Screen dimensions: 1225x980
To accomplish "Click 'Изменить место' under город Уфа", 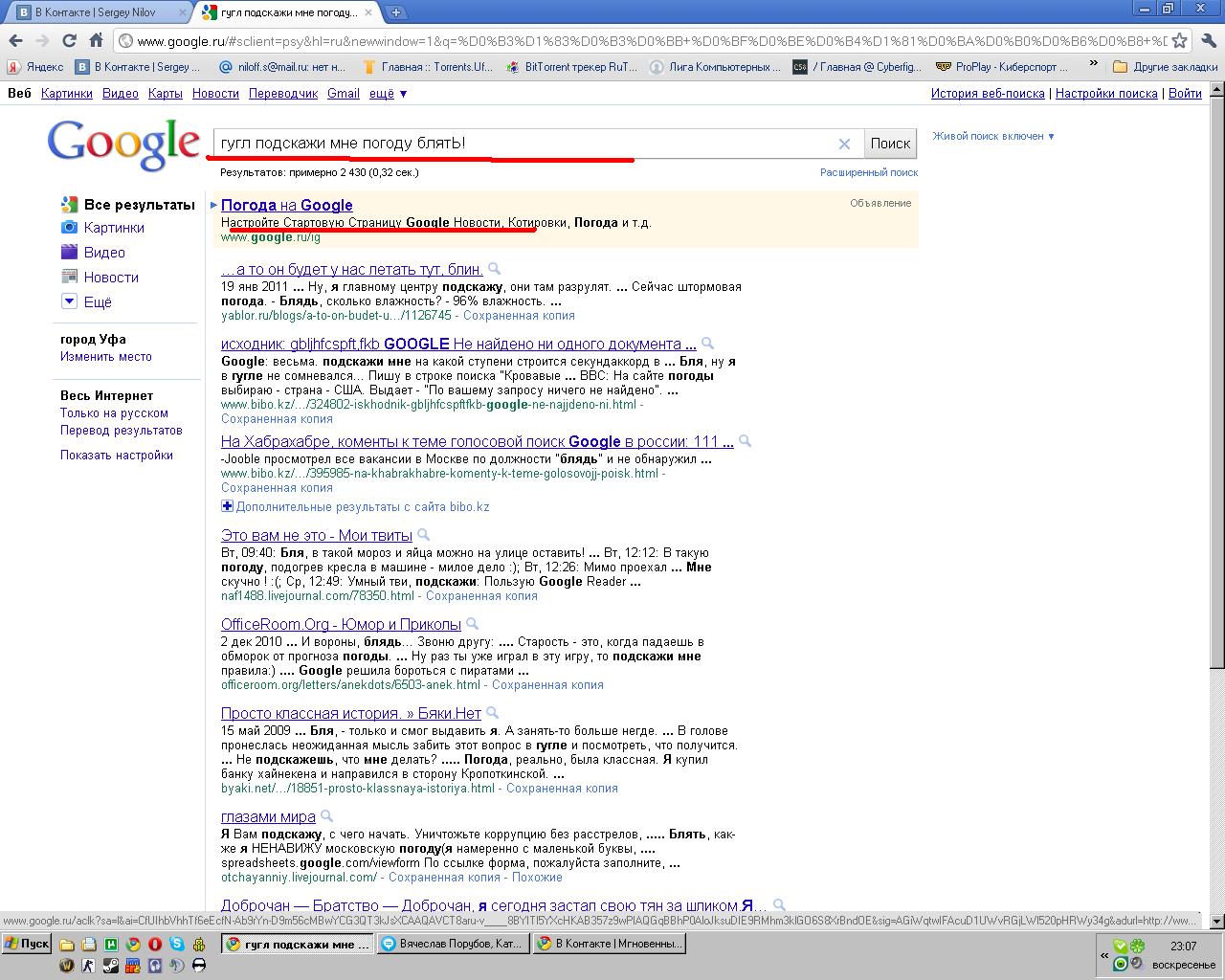I will pyautogui.click(x=106, y=356).
